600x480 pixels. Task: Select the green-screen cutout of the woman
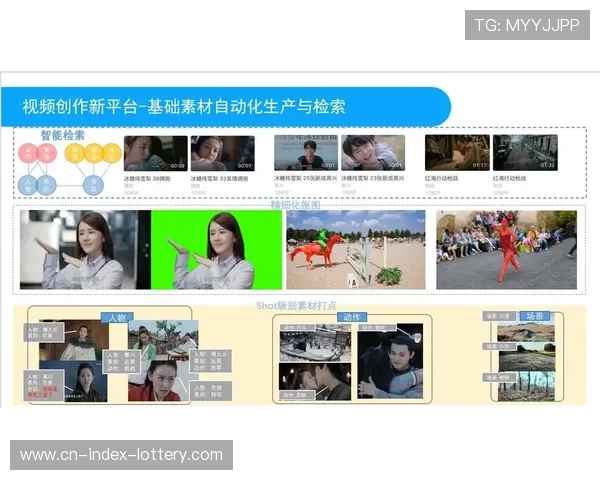click(217, 250)
